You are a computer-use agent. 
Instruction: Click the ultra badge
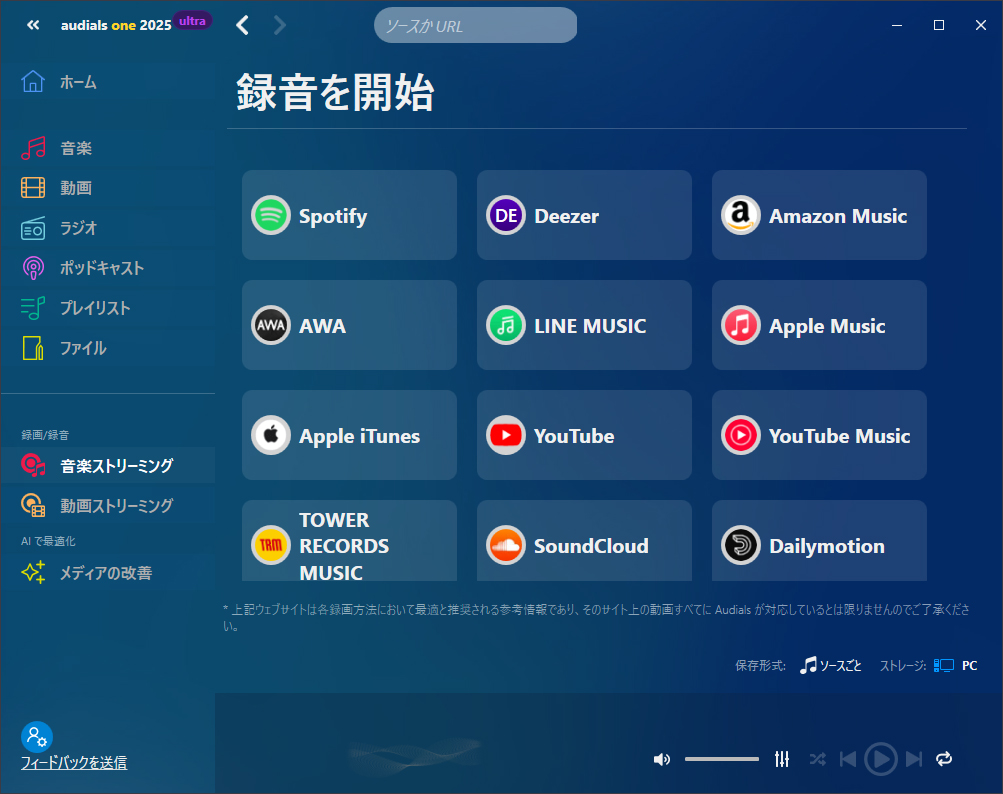192,20
